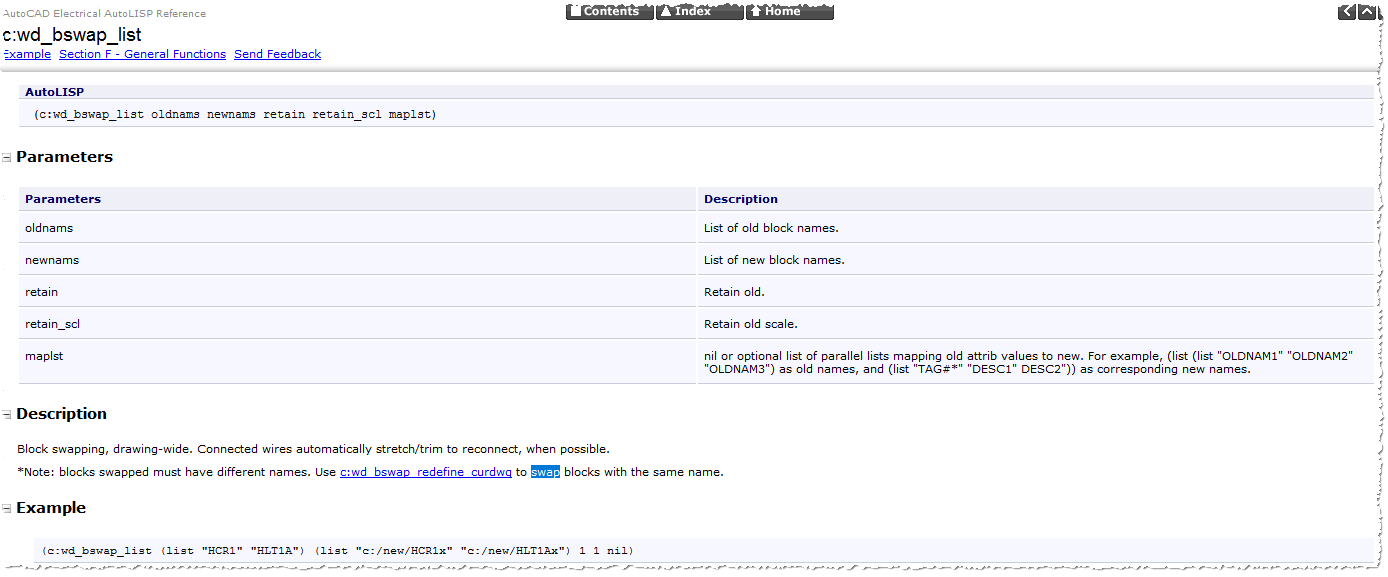Collapse the Example section

(6, 508)
